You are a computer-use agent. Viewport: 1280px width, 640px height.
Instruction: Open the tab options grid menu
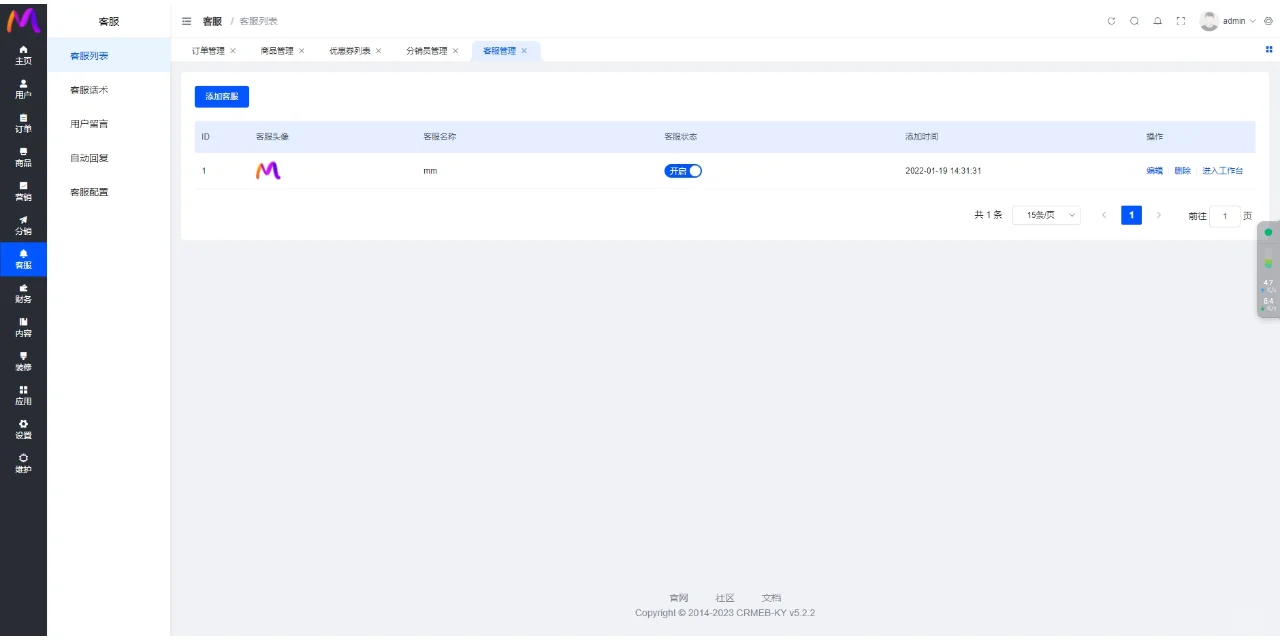1269,49
